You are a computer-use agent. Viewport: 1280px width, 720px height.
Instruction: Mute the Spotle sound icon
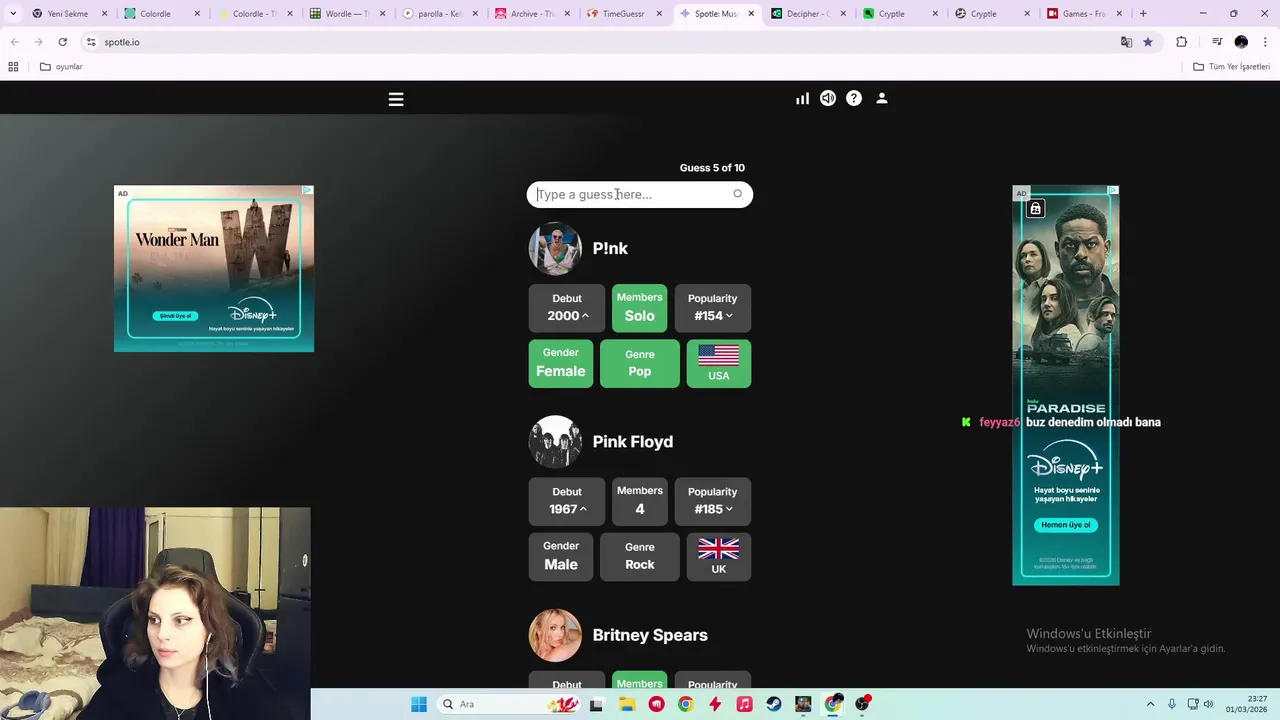tap(828, 98)
